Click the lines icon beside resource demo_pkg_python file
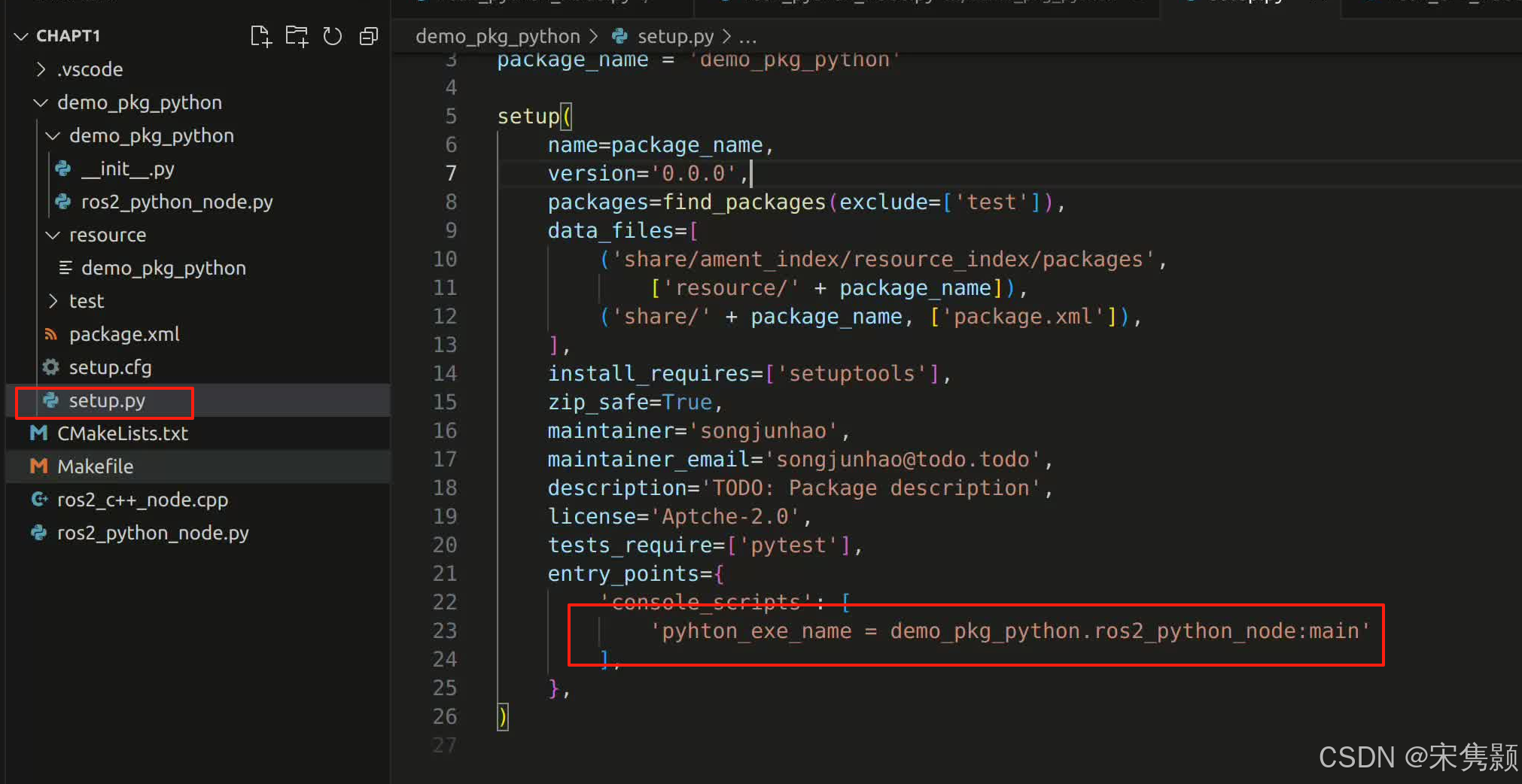The width and height of the screenshot is (1522, 784). point(65,268)
